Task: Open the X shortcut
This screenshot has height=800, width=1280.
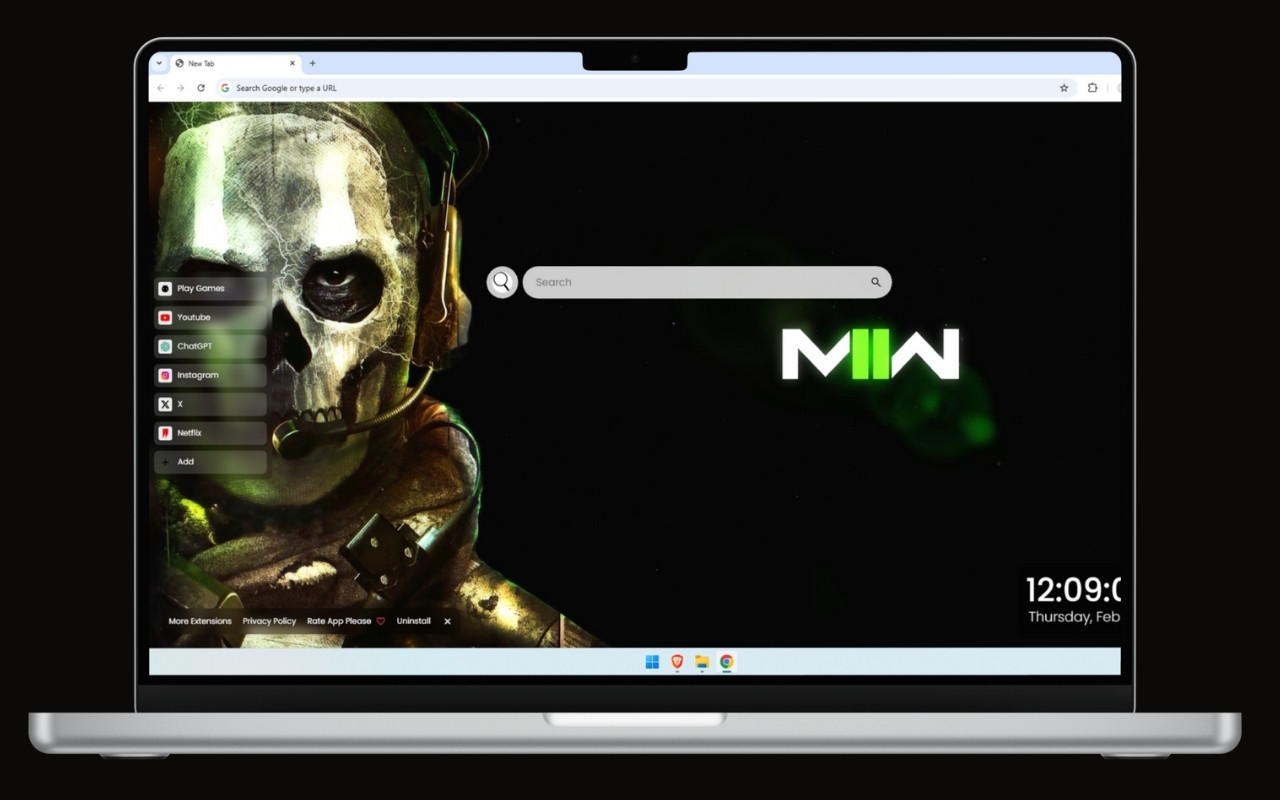Action: click(210, 404)
